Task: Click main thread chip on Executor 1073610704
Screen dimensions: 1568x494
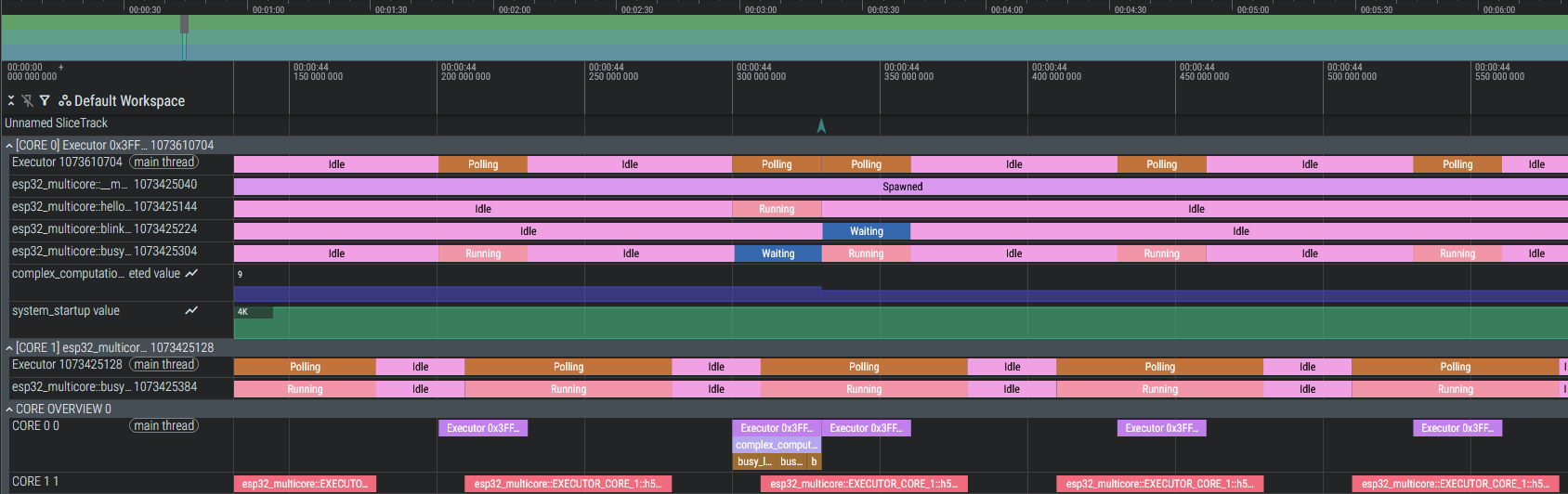Action: (163, 162)
